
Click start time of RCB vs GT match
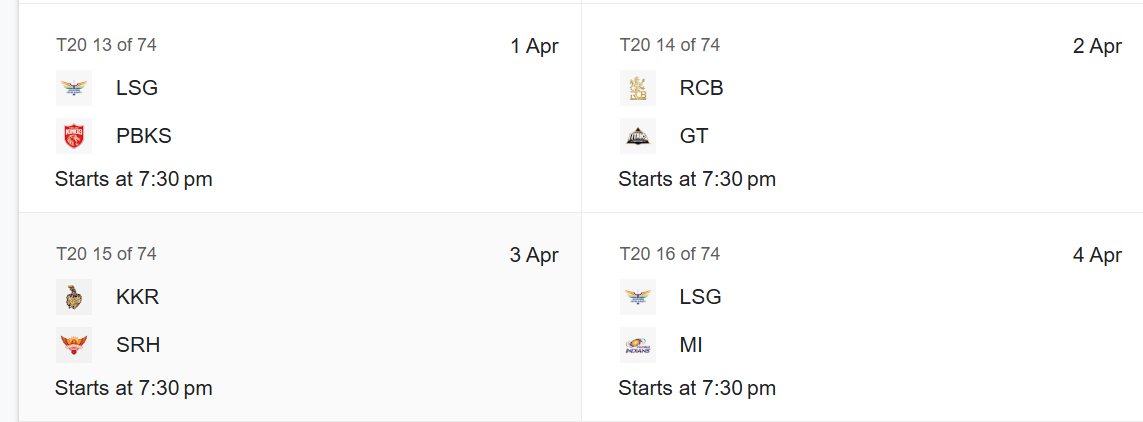click(697, 179)
